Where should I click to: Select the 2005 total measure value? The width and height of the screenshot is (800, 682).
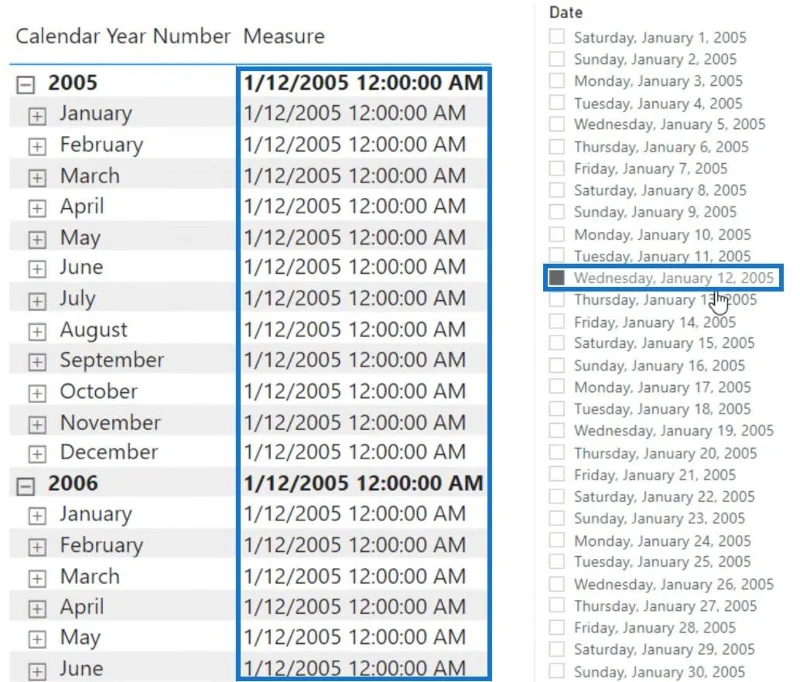click(363, 83)
